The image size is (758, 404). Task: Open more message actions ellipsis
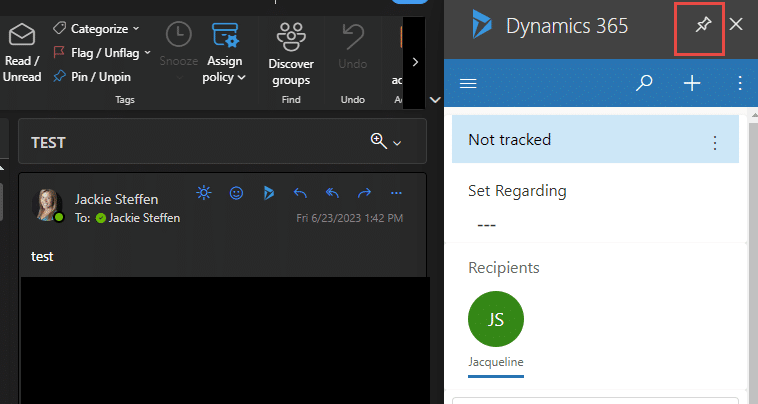[396, 193]
